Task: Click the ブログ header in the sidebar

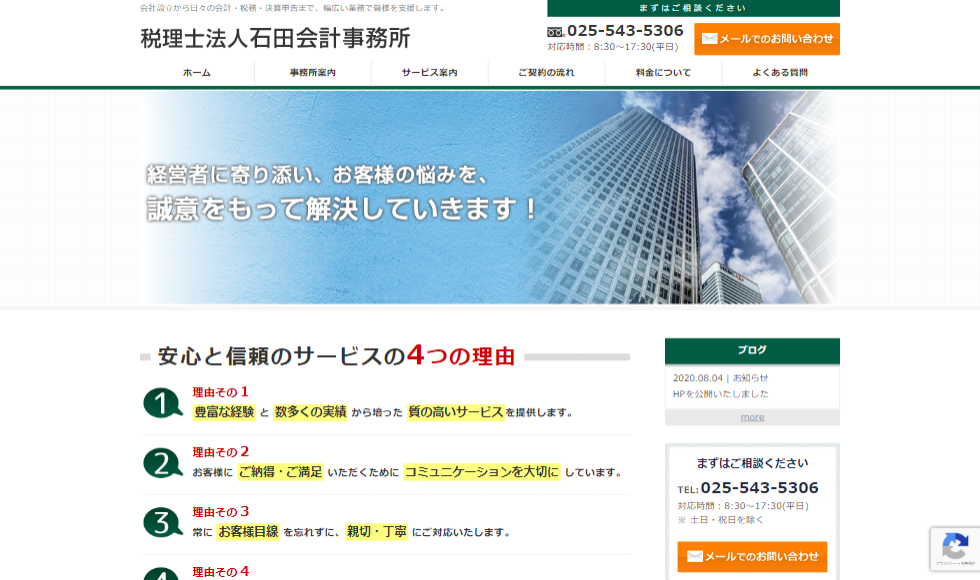Action: point(752,350)
